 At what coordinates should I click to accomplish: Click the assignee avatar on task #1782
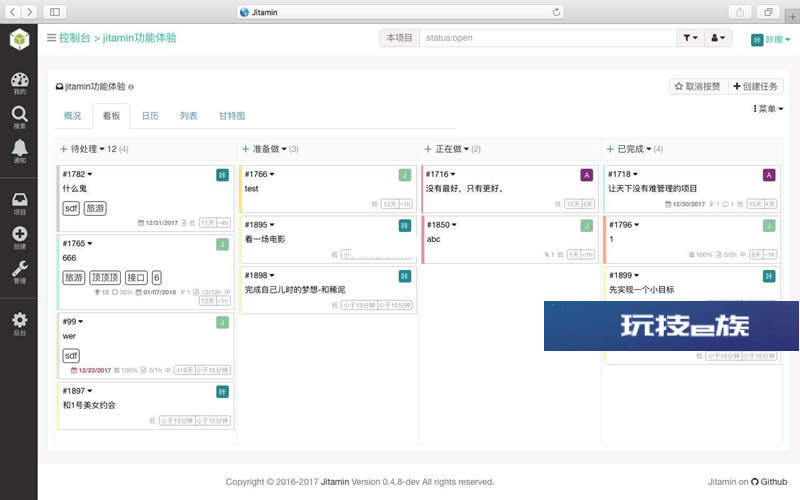tap(222, 175)
